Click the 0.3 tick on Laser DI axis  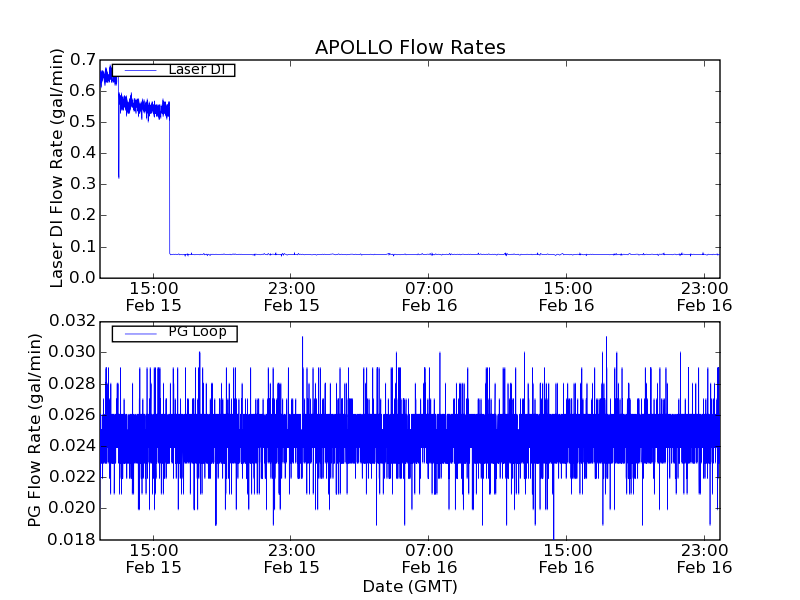[83, 184]
